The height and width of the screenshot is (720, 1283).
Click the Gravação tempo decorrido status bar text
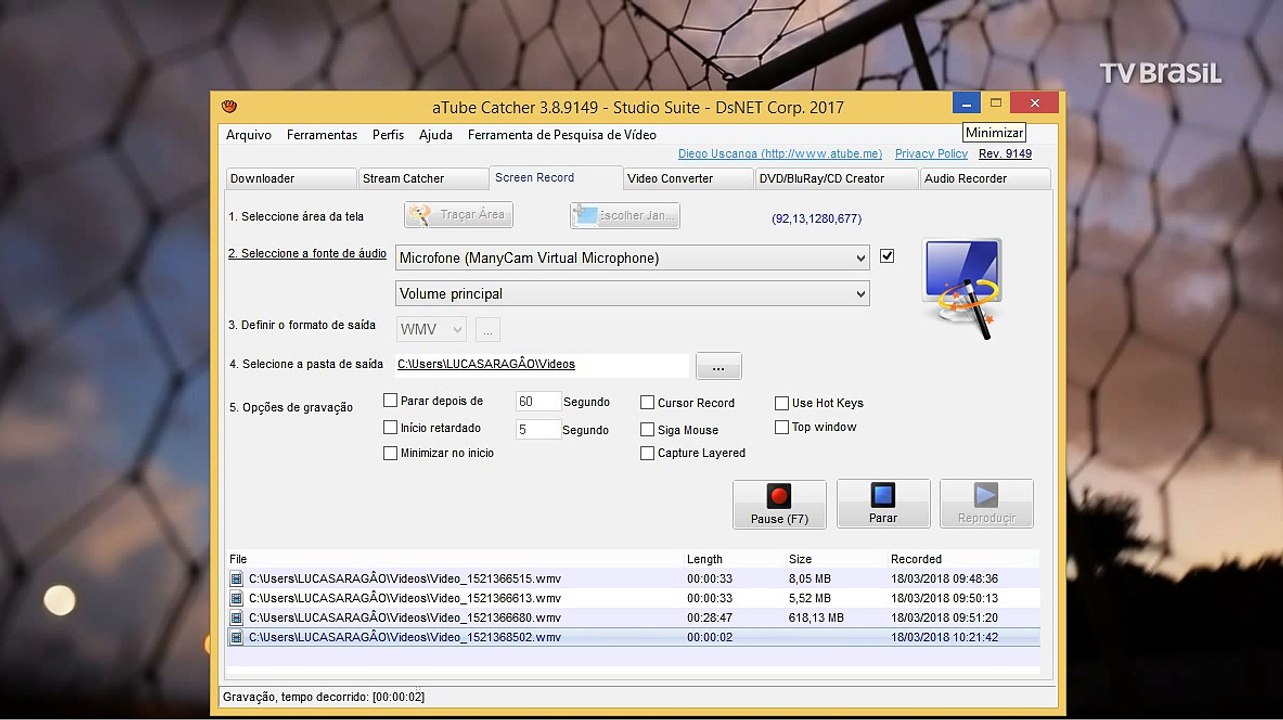click(x=324, y=697)
